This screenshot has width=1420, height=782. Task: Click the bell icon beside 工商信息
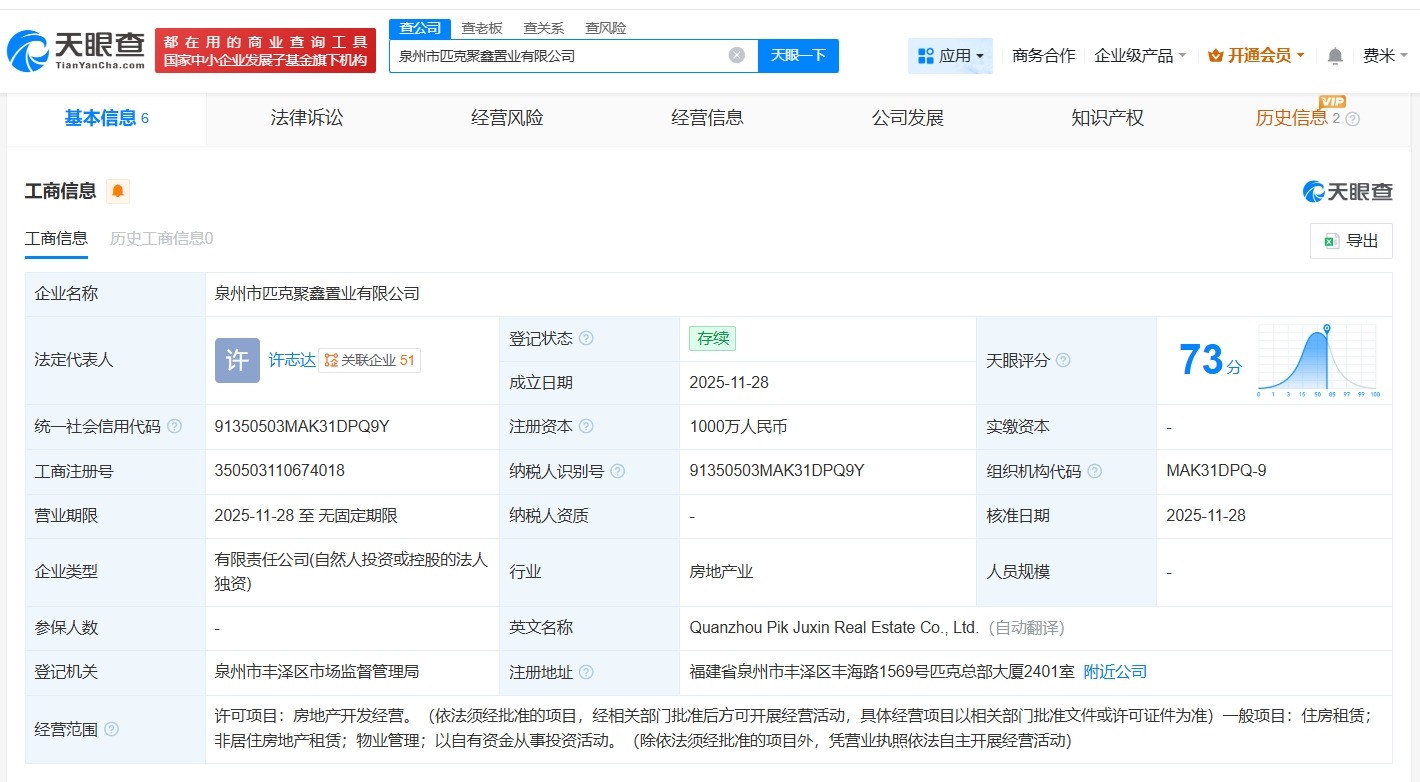[x=117, y=190]
